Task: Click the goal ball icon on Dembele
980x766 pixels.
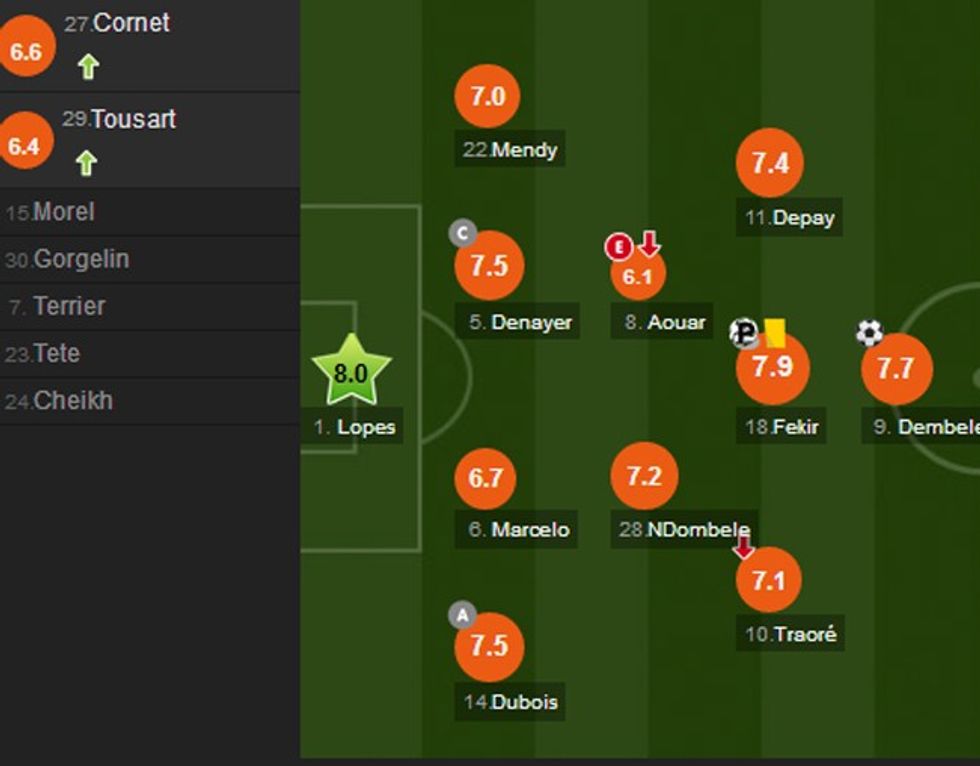Action: [870, 332]
